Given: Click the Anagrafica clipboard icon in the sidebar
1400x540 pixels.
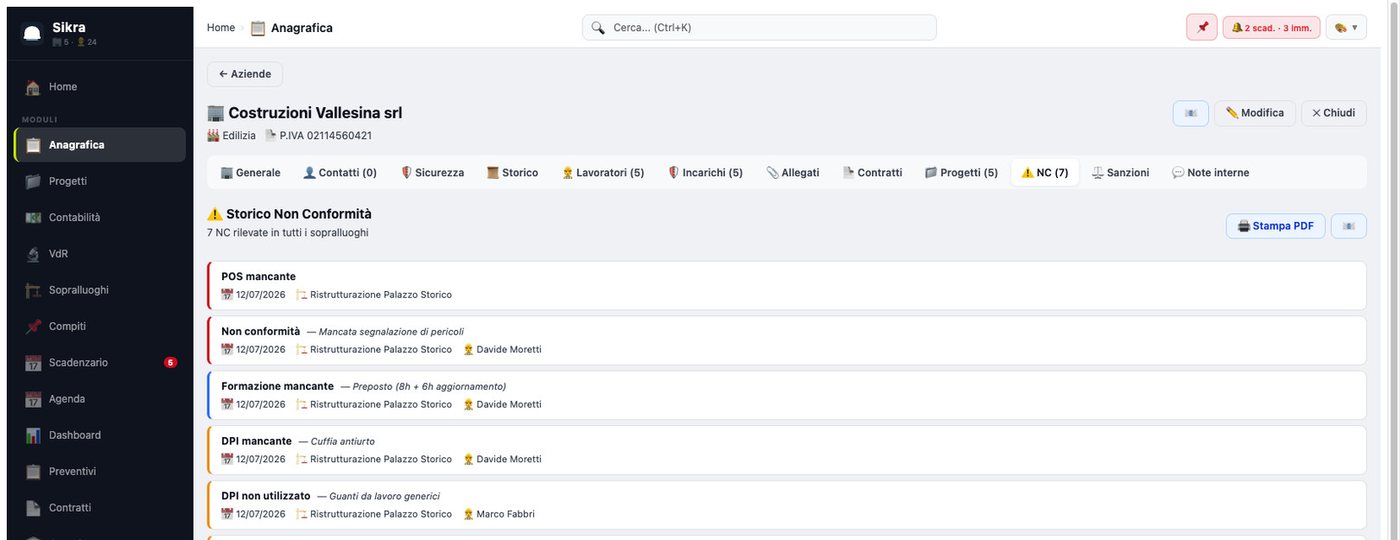Looking at the screenshot, I should tap(33, 145).
